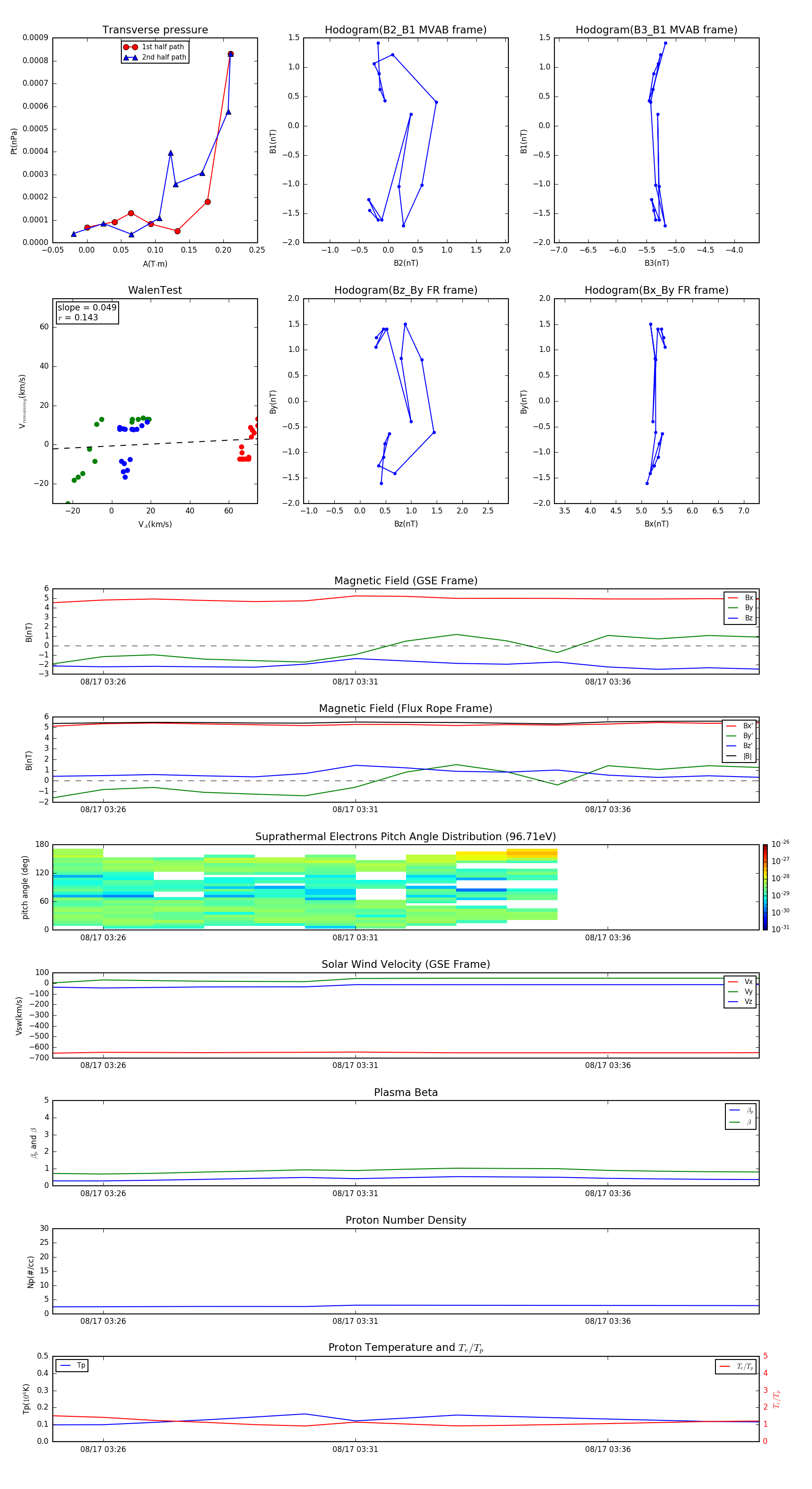This screenshot has width=812, height=1489.
Task: Click the 'Bz' entry in GSE legend
Action: [x=740, y=618]
